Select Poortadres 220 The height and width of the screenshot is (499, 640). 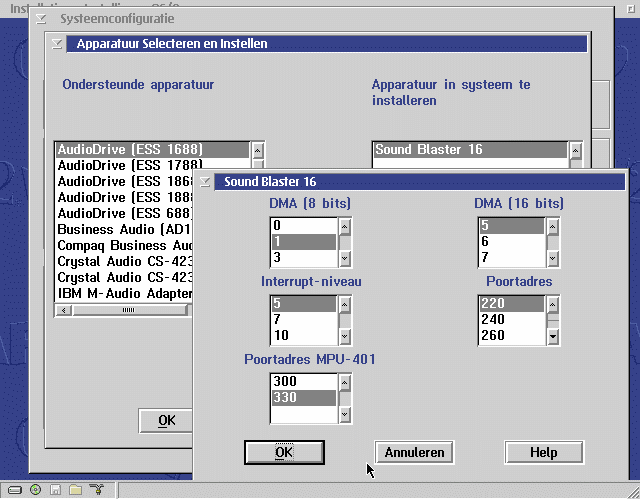512,304
